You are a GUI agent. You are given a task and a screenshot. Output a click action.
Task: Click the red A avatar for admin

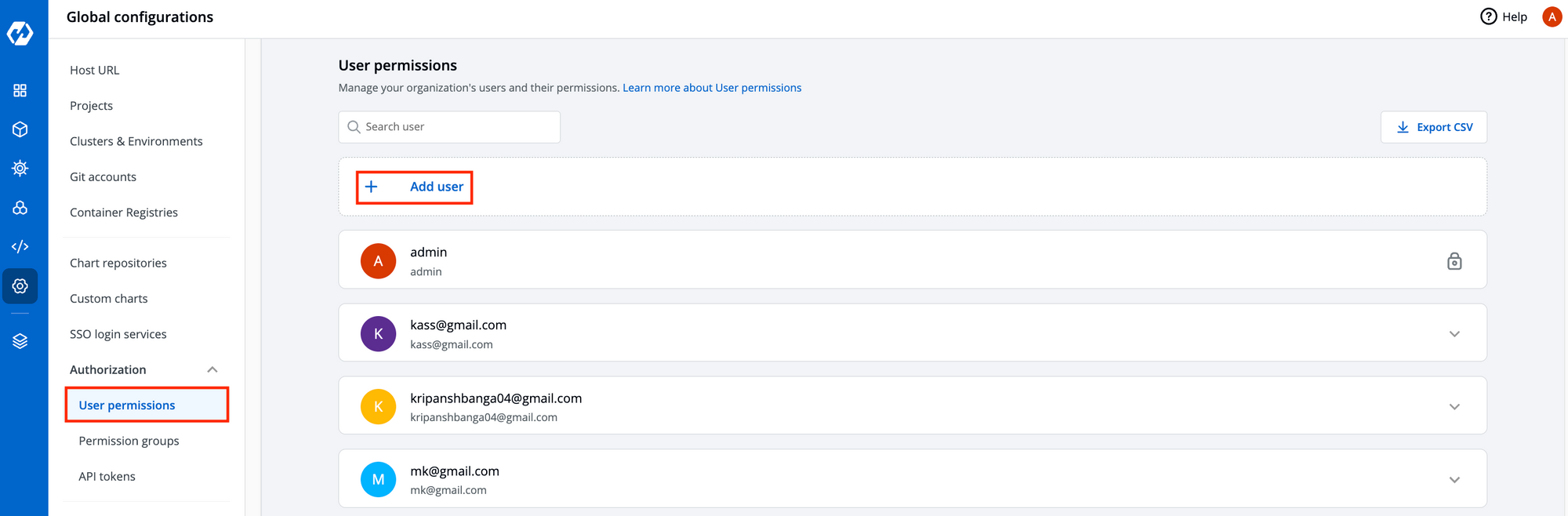coord(378,261)
